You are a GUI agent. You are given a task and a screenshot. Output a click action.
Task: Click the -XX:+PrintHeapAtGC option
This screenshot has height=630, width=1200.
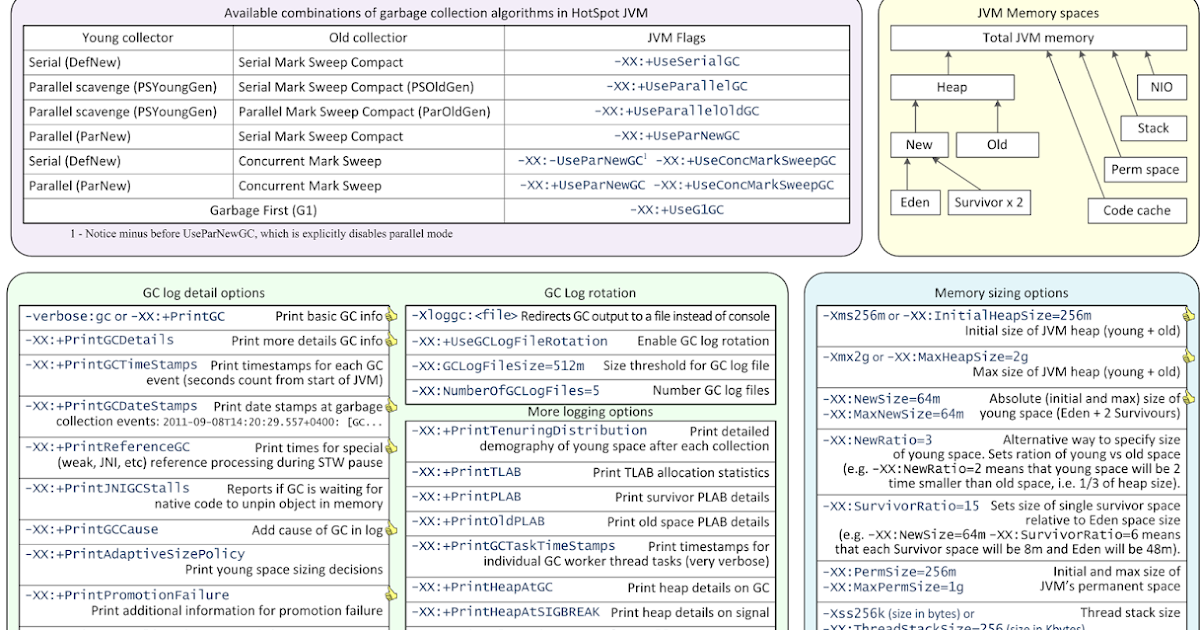pos(482,587)
